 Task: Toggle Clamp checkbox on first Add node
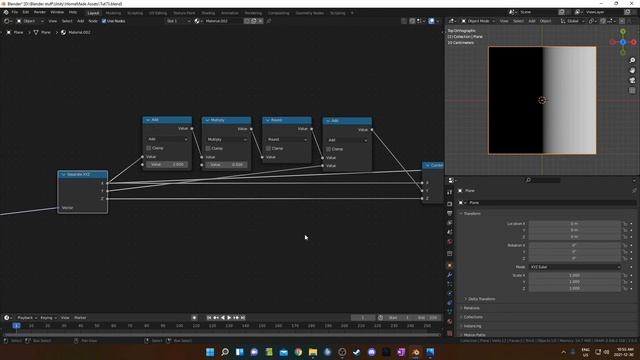[x=149, y=148]
